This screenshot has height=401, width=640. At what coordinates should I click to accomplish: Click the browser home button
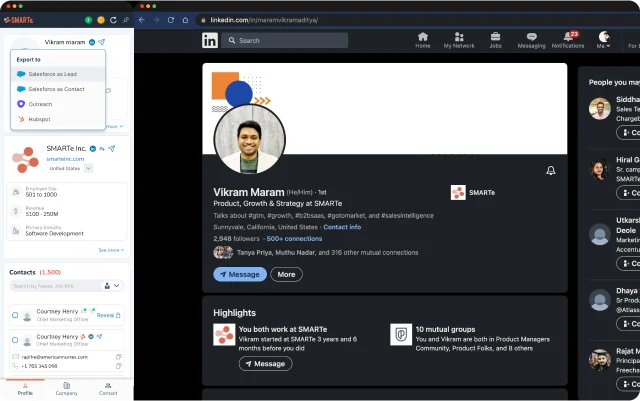[x=185, y=20]
